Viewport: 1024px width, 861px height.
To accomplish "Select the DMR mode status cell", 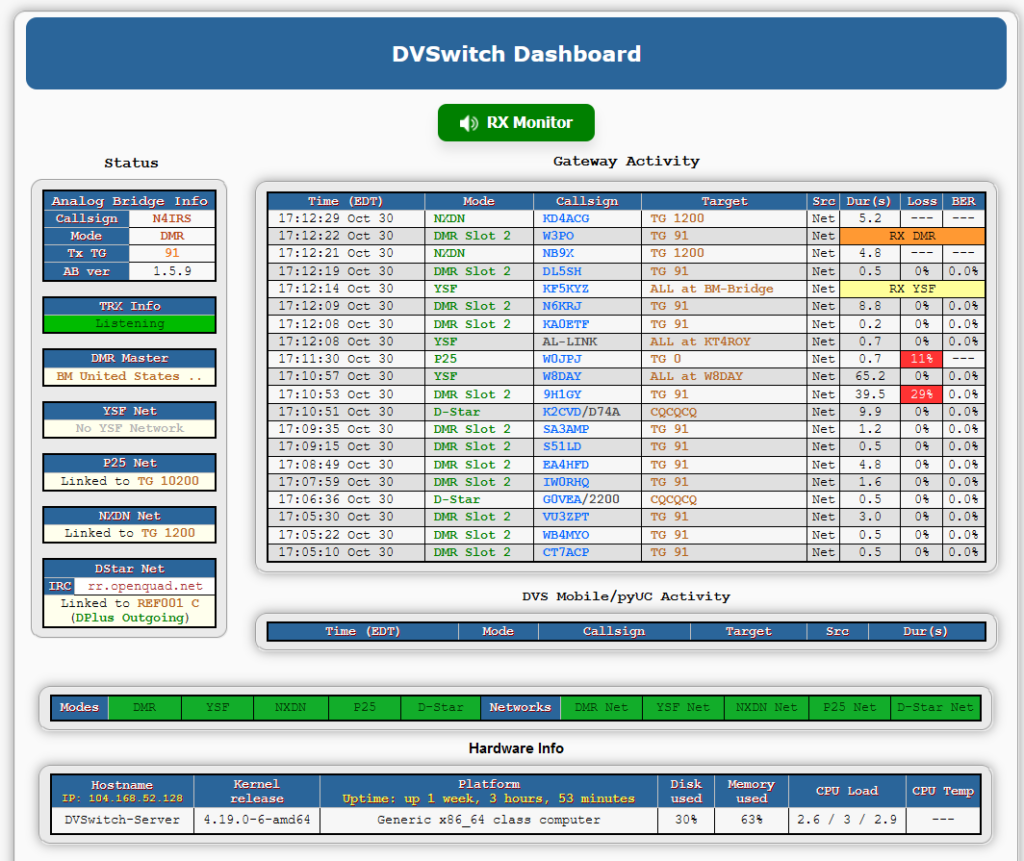I will (144, 707).
